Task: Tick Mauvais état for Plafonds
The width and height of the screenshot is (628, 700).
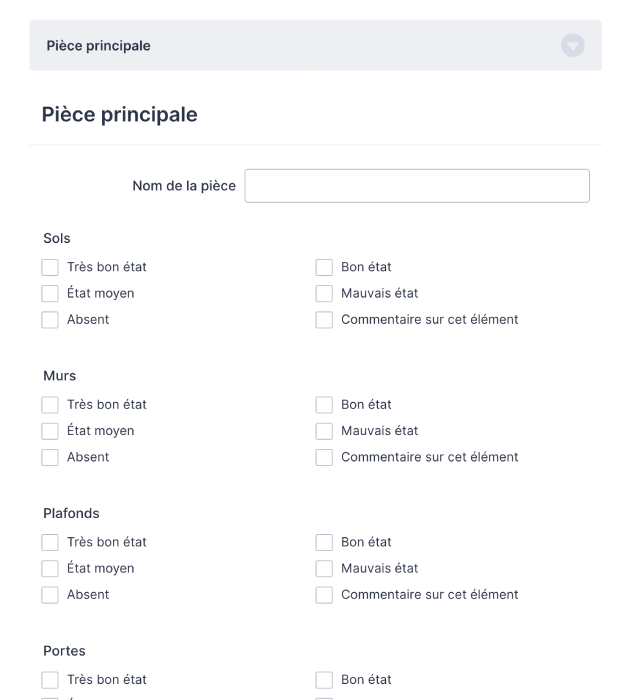Action: pos(324,569)
